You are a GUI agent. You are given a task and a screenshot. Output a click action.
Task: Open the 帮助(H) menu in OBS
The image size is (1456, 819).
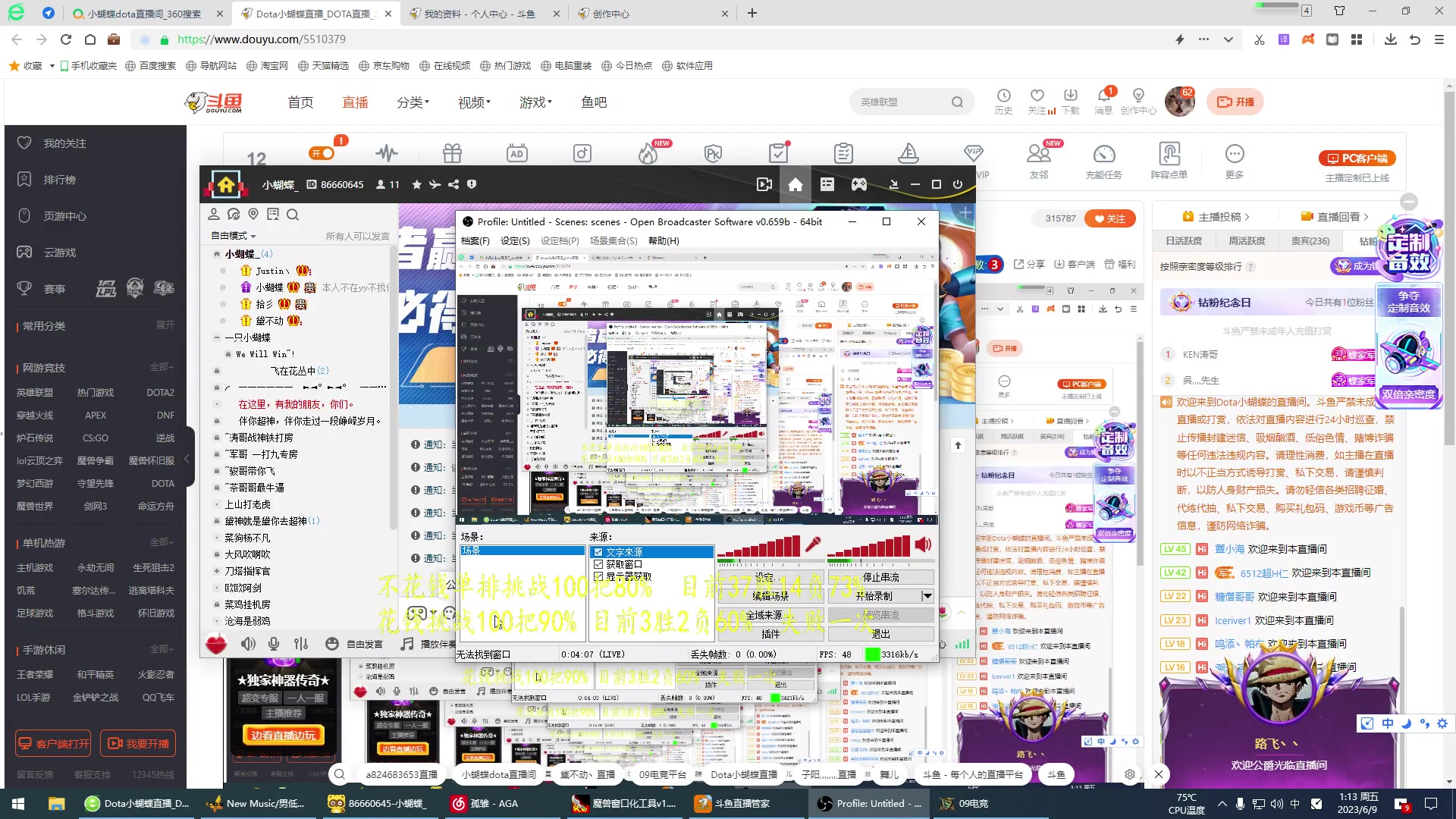[x=664, y=240]
